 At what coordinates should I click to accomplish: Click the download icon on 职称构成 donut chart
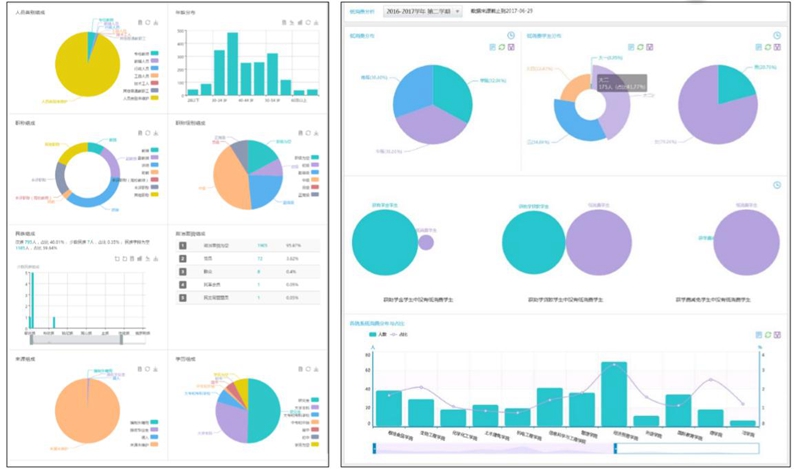point(156,132)
